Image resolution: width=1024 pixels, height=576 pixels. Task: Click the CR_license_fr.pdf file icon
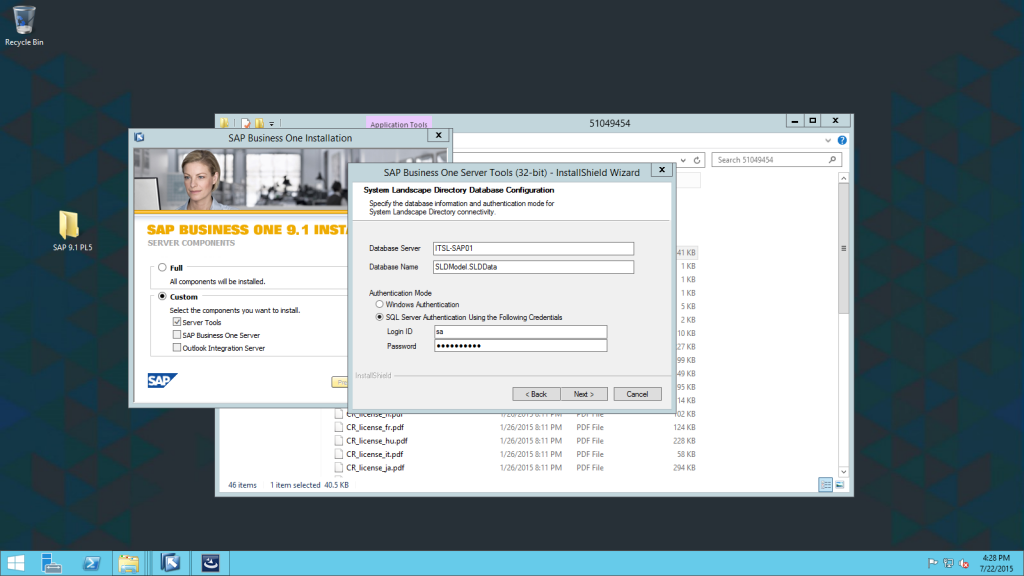click(338, 427)
